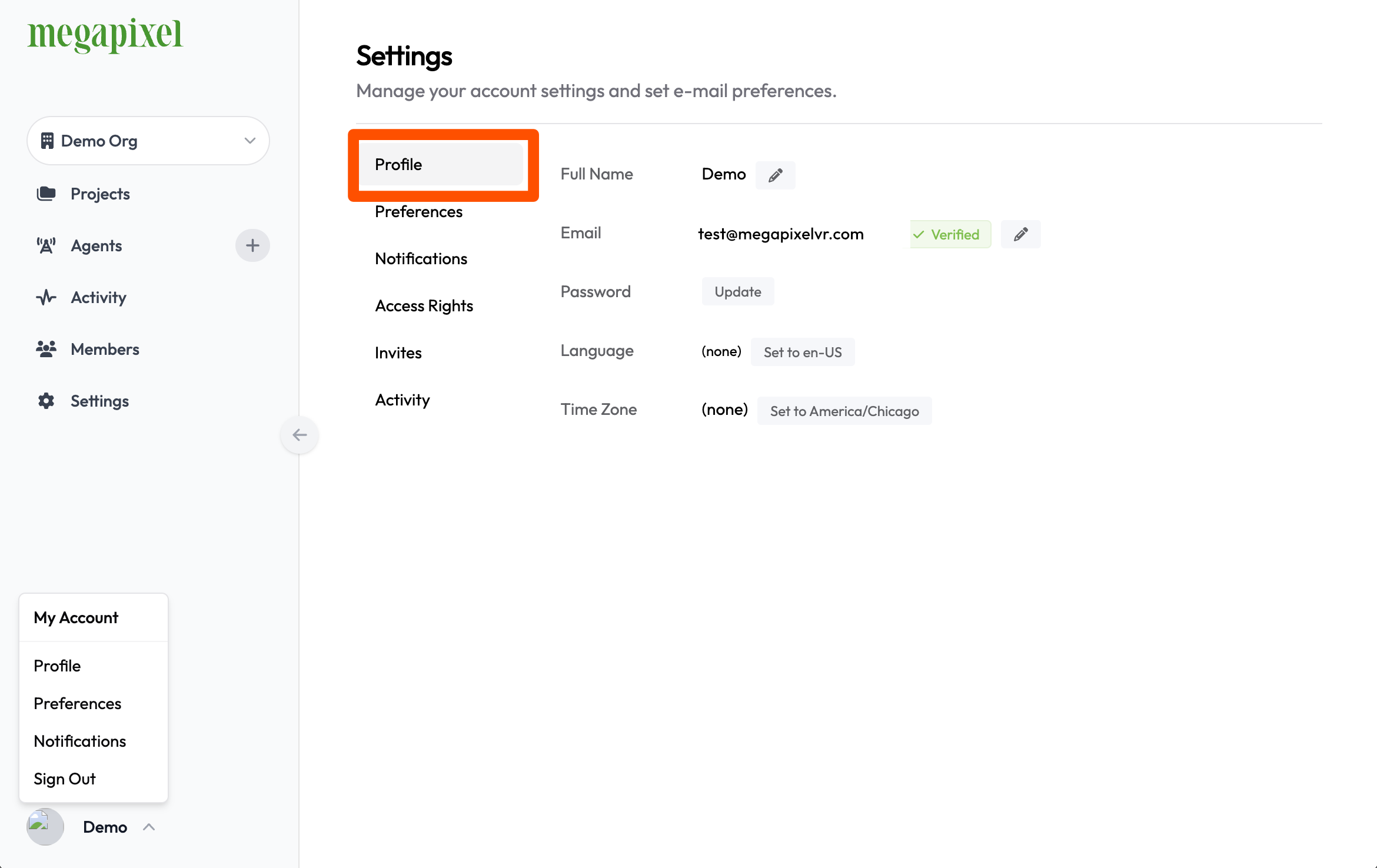Image resolution: width=1377 pixels, height=868 pixels.
Task: Click the Agents sidebar icon
Action: click(48, 245)
